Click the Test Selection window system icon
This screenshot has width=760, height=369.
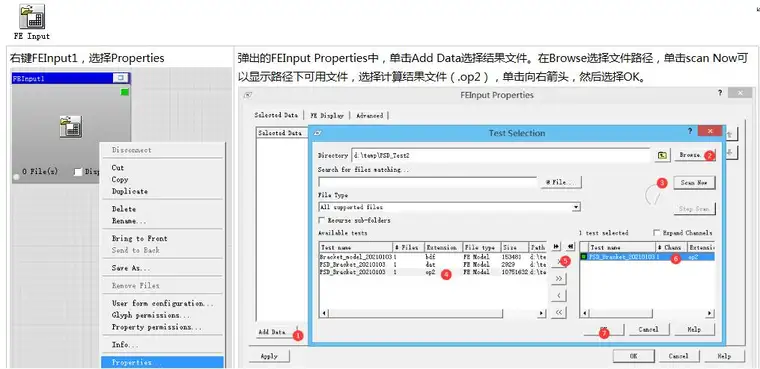[317, 133]
